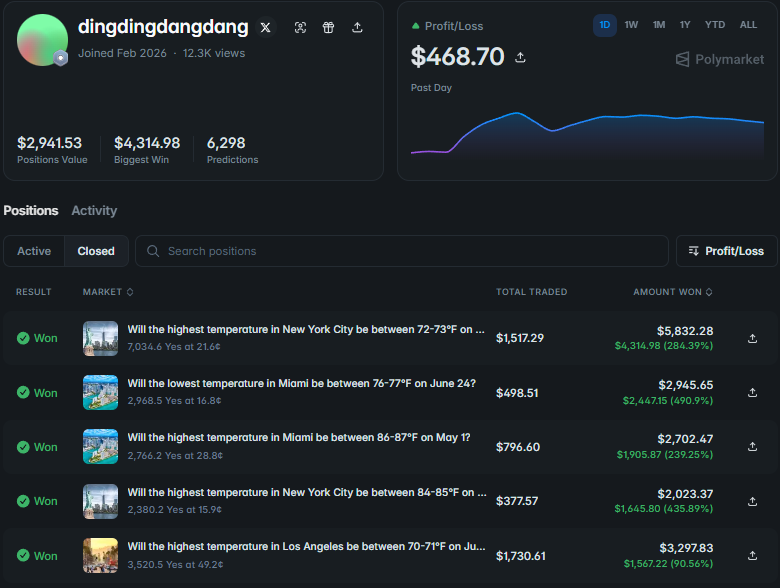This screenshot has width=780, height=588.
Task: Click the profile avatar image
Action: [42, 40]
